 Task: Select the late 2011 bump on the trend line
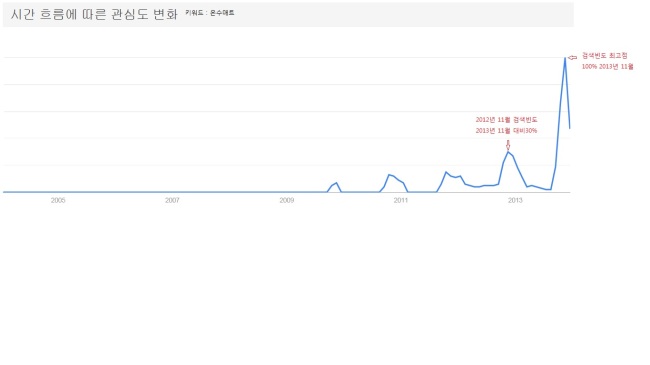tap(446, 172)
